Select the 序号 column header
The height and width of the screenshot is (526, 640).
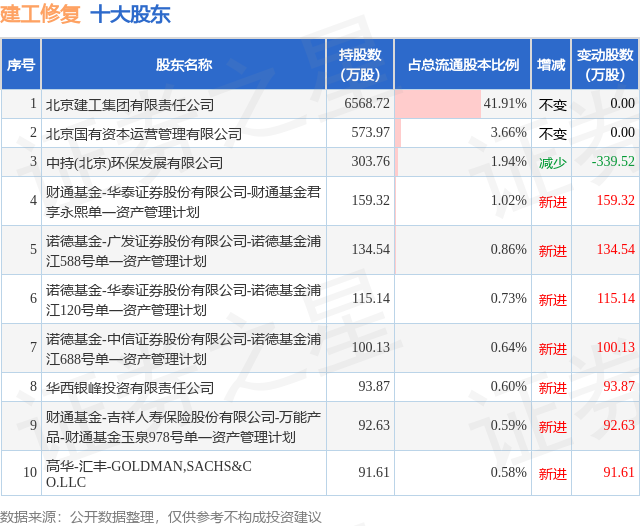[x=21, y=64]
